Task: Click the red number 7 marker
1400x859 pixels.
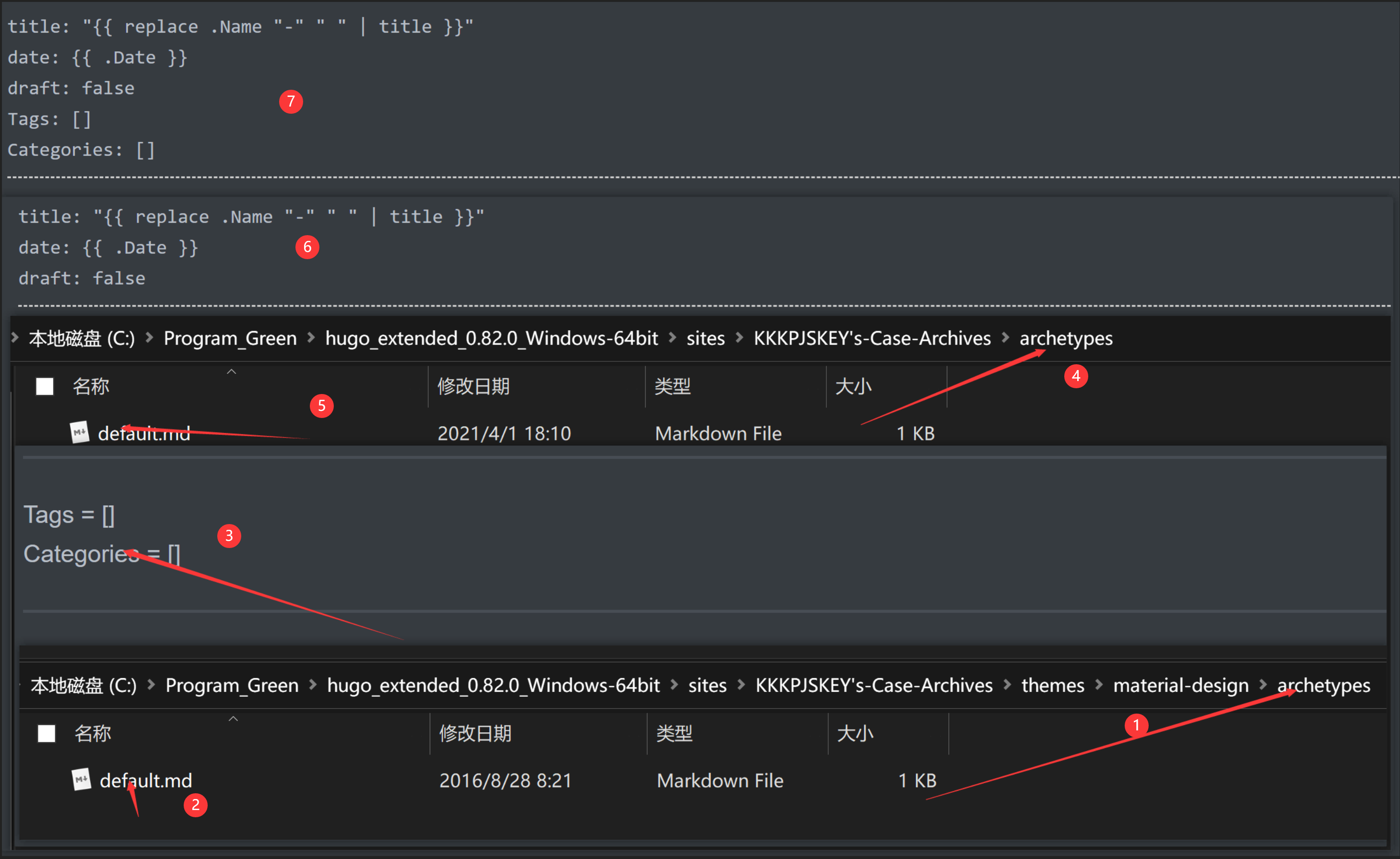Action: coord(291,102)
